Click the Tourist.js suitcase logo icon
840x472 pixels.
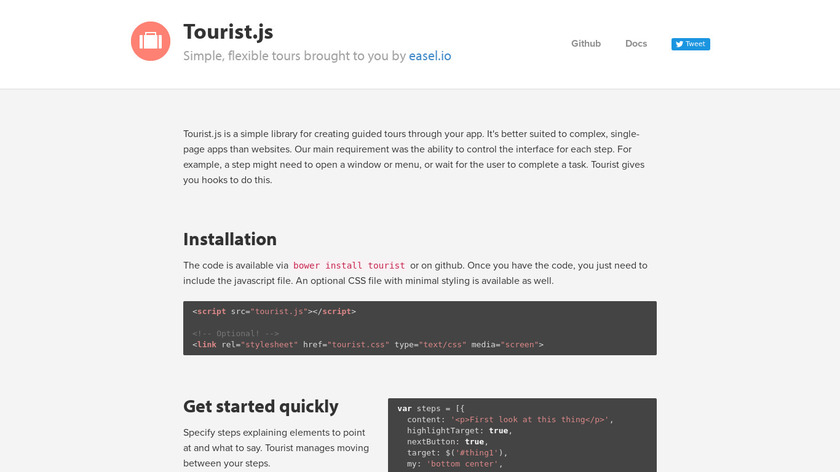pyautogui.click(x=151, y=41)
